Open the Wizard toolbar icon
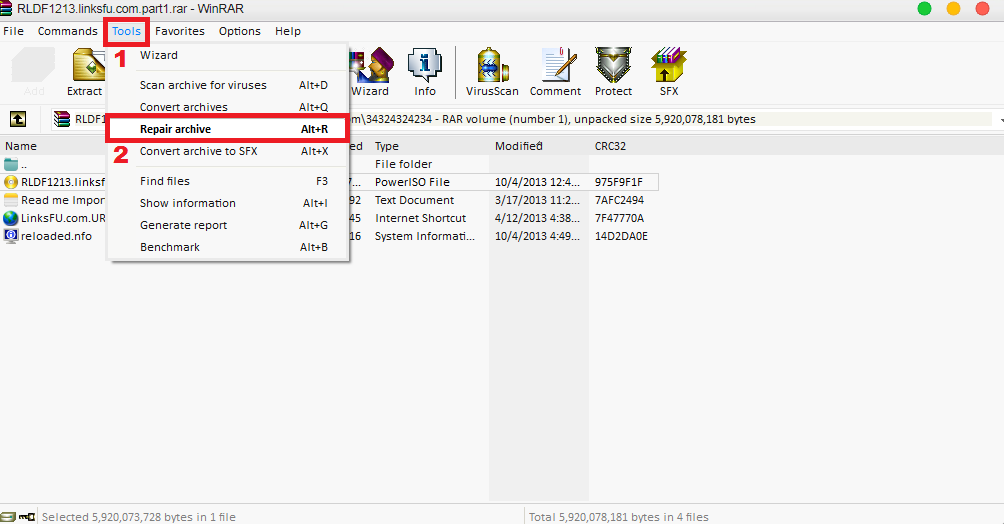The width and height of the screenshot is (1004, 524). pos(371,65)
